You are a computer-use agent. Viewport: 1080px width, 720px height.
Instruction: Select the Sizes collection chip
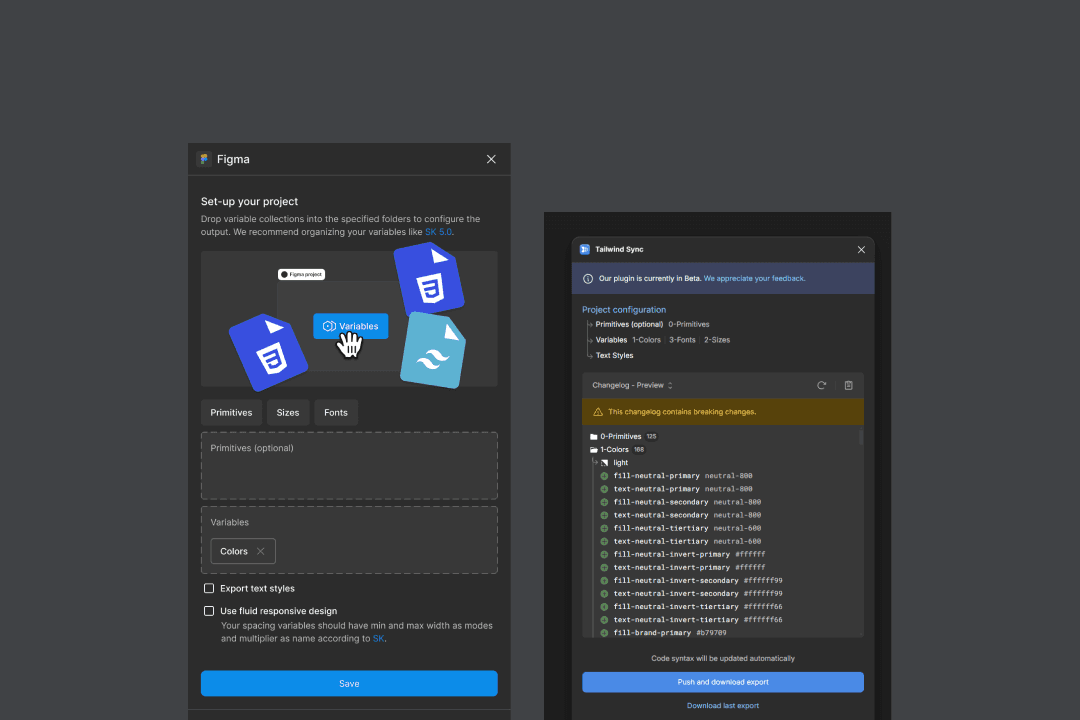288,413
